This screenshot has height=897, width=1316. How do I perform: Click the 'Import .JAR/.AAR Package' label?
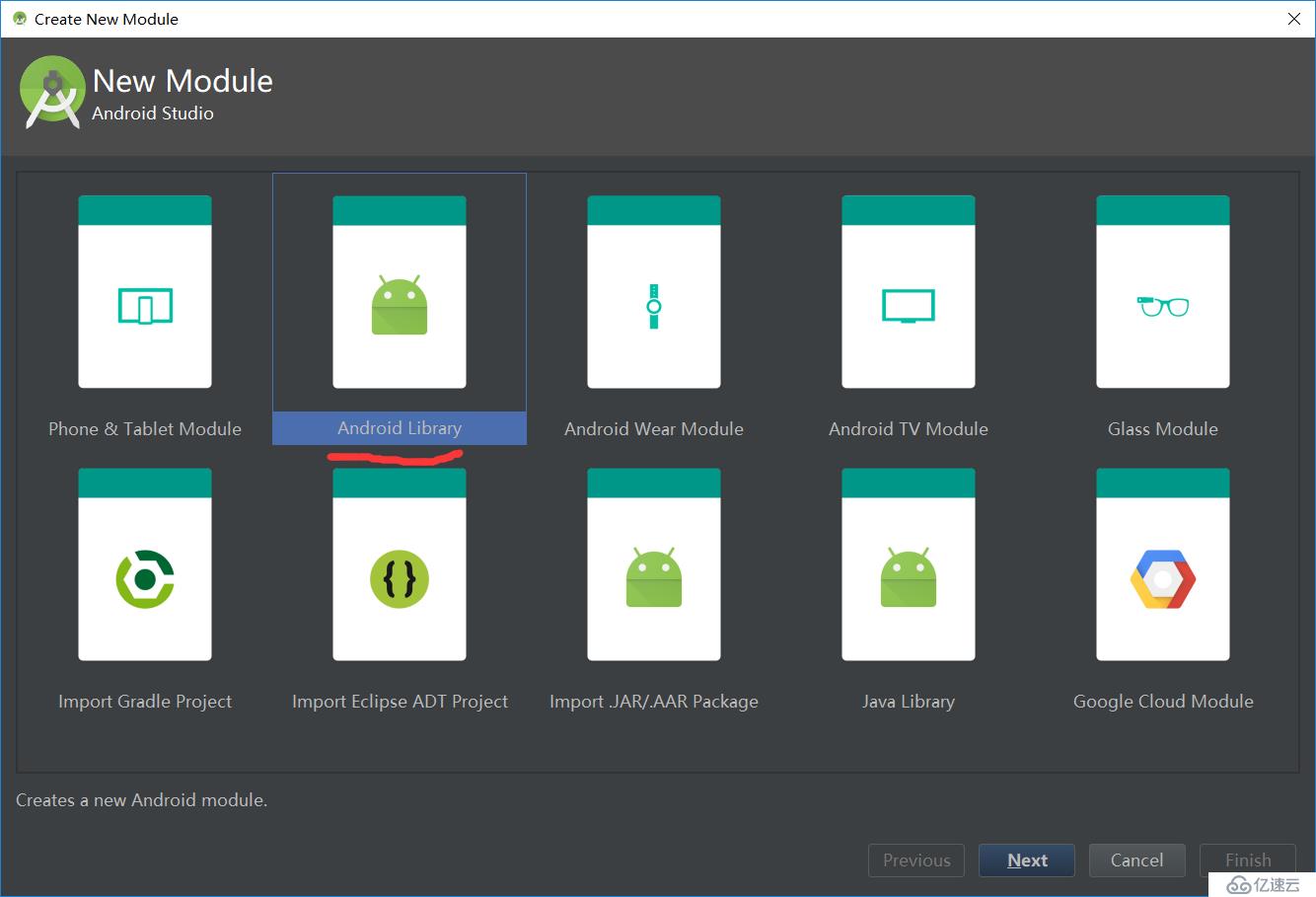[x=654, y=702]
